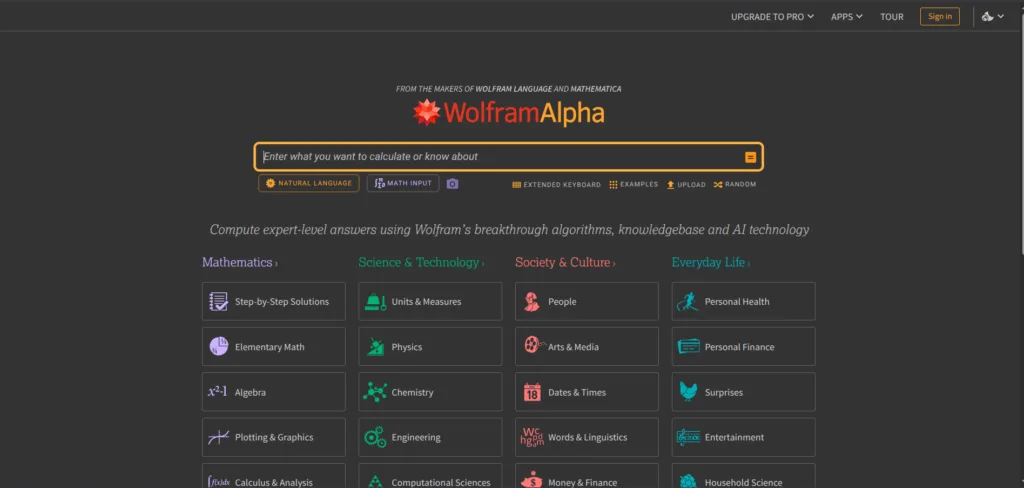Click the WolframAlpha logo
Viewport: 1024px width, 488px height.
pyautogui.click(x=508, y=113)
